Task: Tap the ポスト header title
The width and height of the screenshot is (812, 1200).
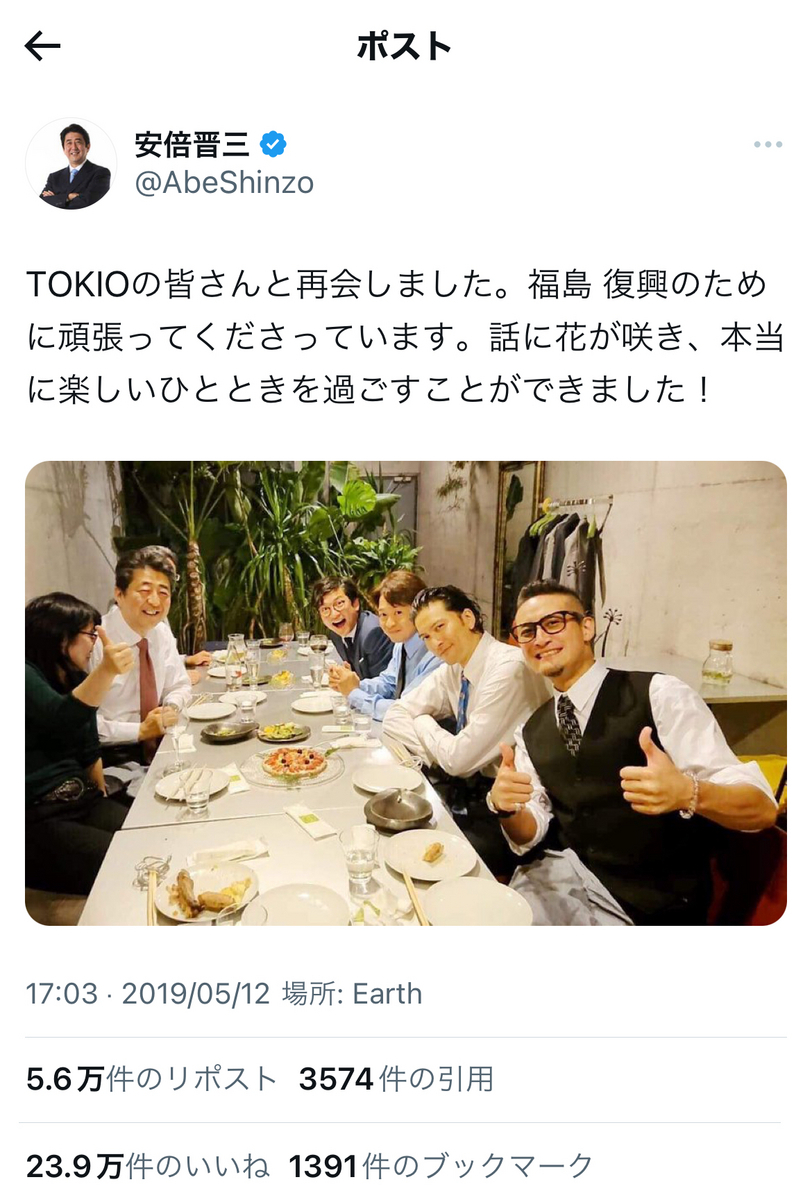Action: 405,47
